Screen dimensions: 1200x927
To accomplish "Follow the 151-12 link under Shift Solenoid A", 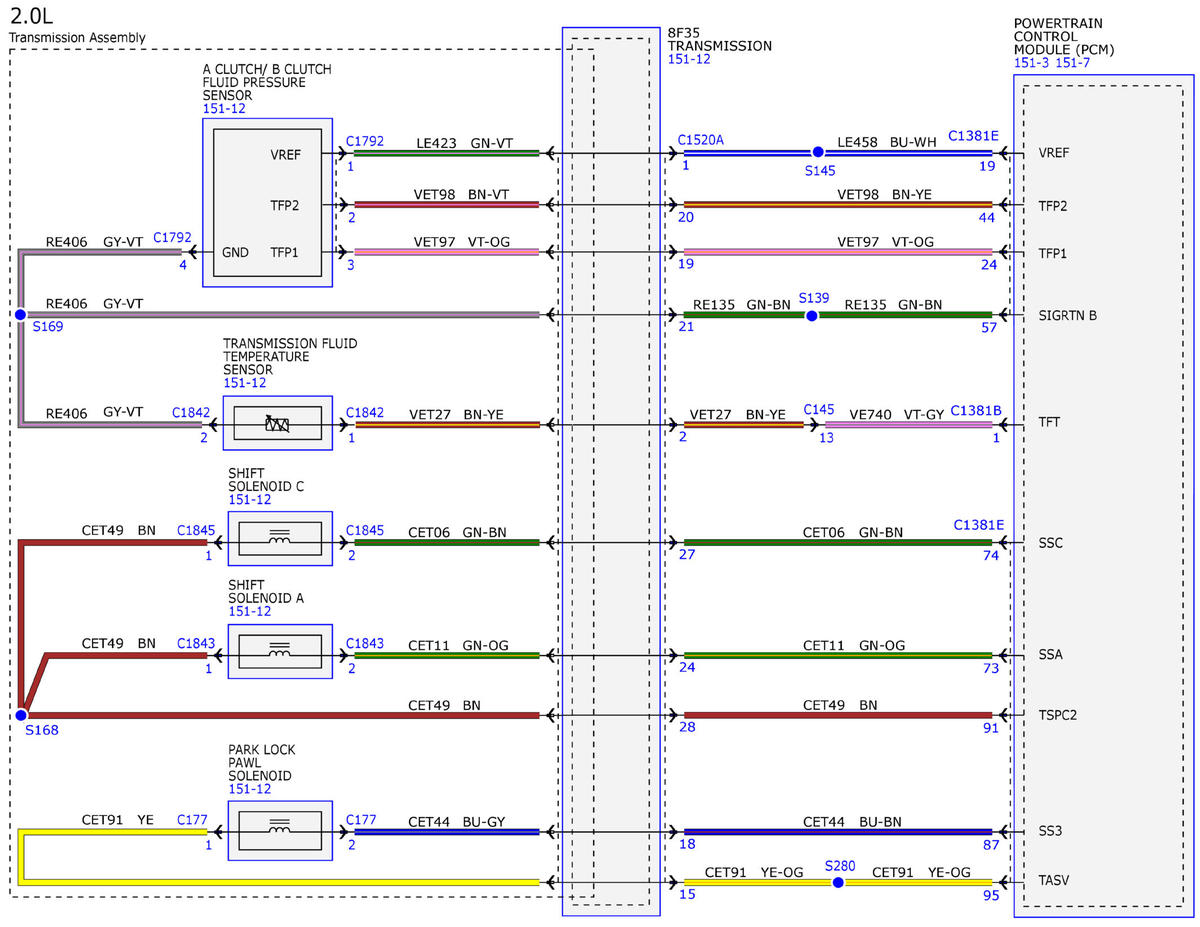I will [x=249, y=611].
